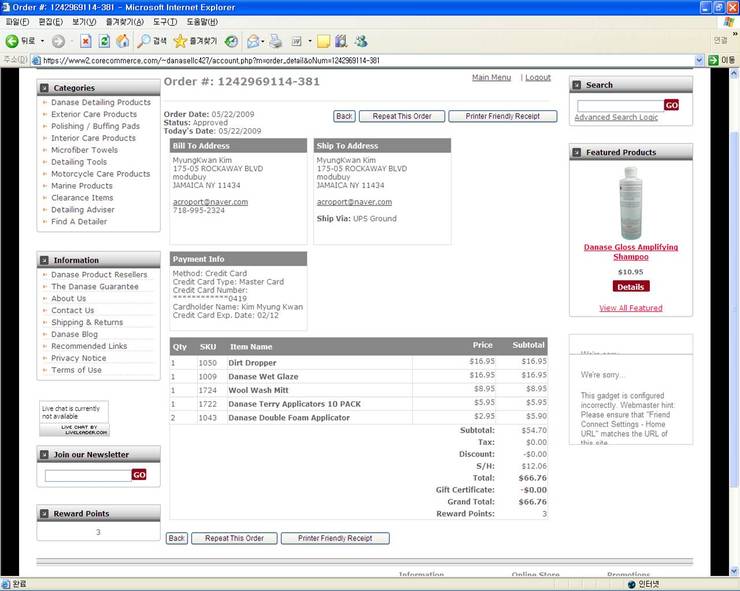Click the newsletter email input field

pyautogui.click(x=88, y=475)
